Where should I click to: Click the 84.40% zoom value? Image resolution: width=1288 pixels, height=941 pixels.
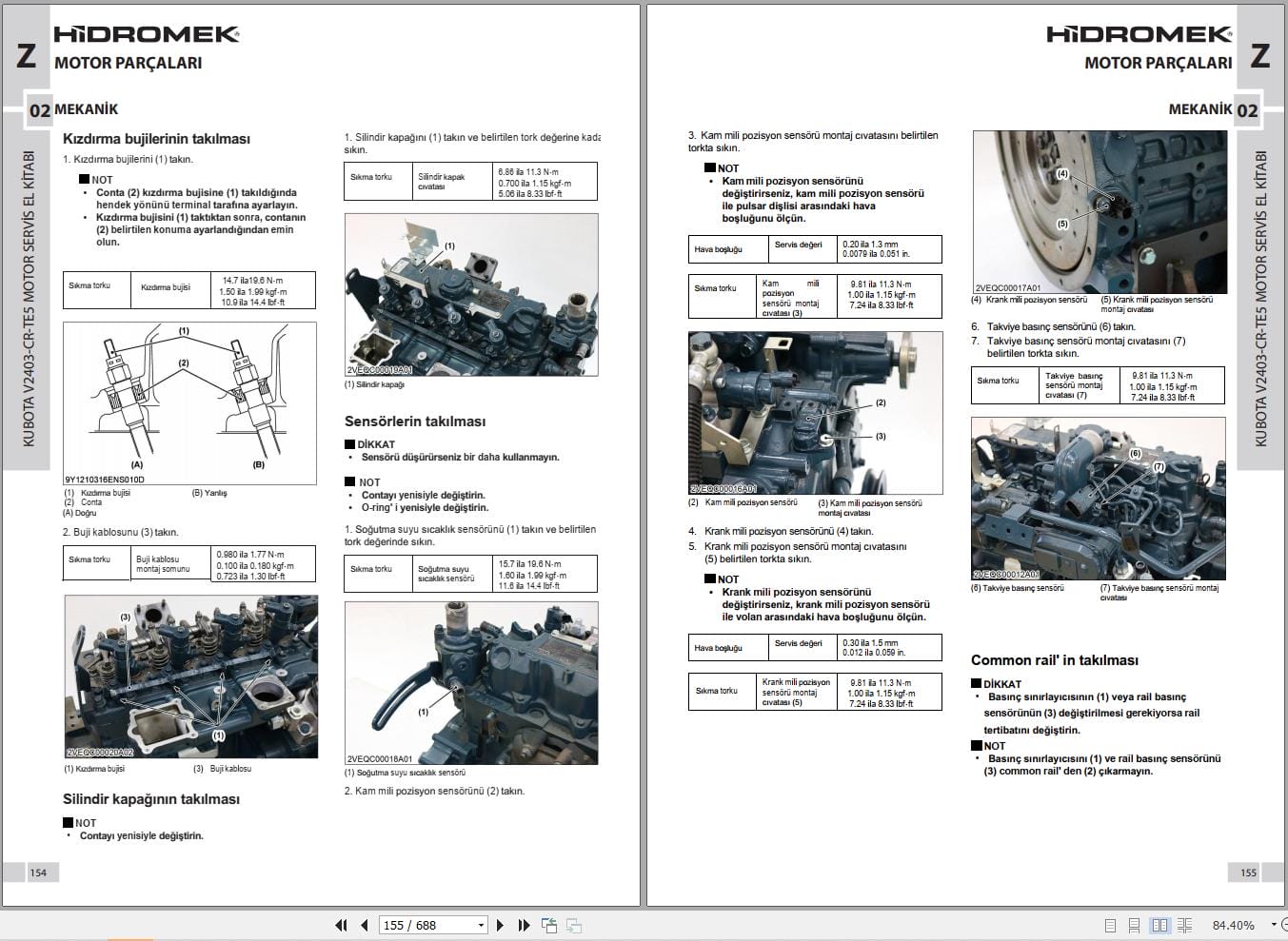pyautogui.click(x=1233, y=925)
